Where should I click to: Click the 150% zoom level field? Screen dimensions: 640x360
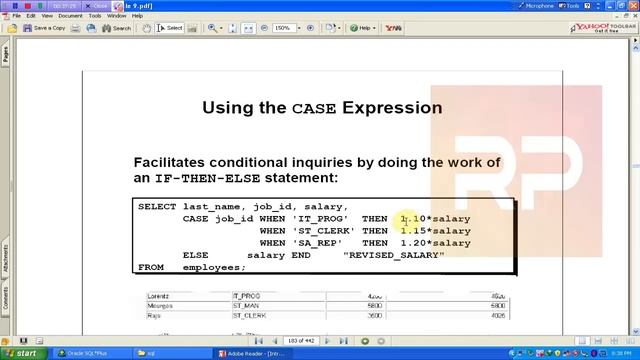point(283,28)
